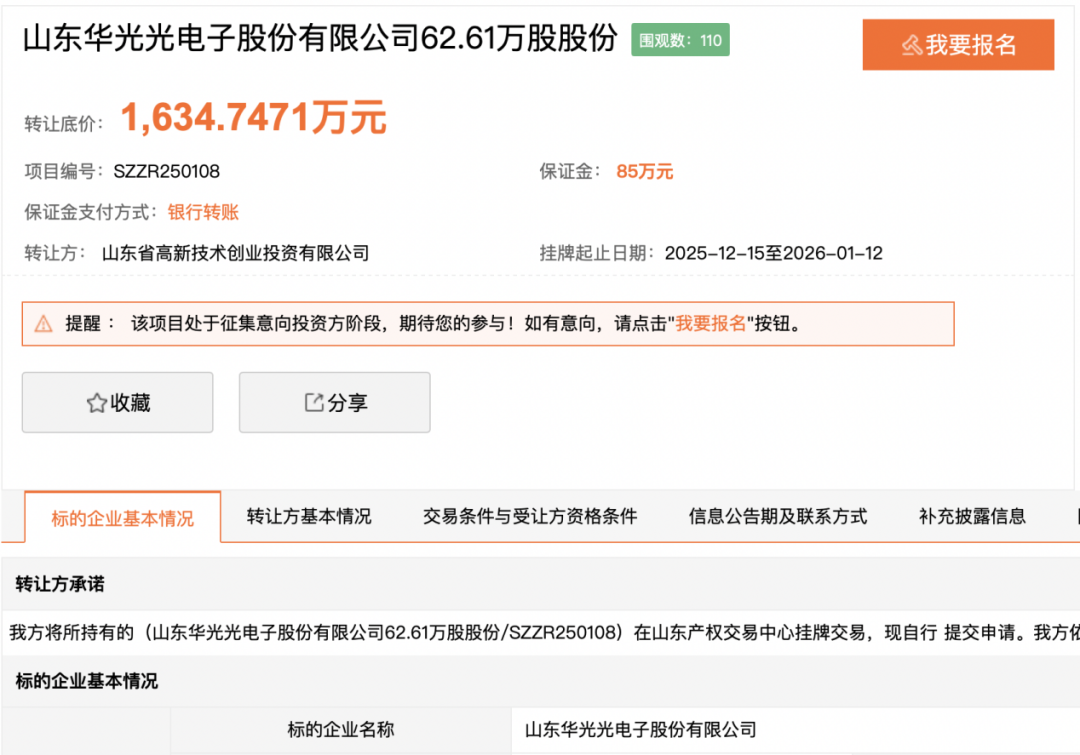Image resolution: width=1080 pixels, height=755 pixels.
Task: Click the warning triangle icon in the reminder banner
Action: 41,322
